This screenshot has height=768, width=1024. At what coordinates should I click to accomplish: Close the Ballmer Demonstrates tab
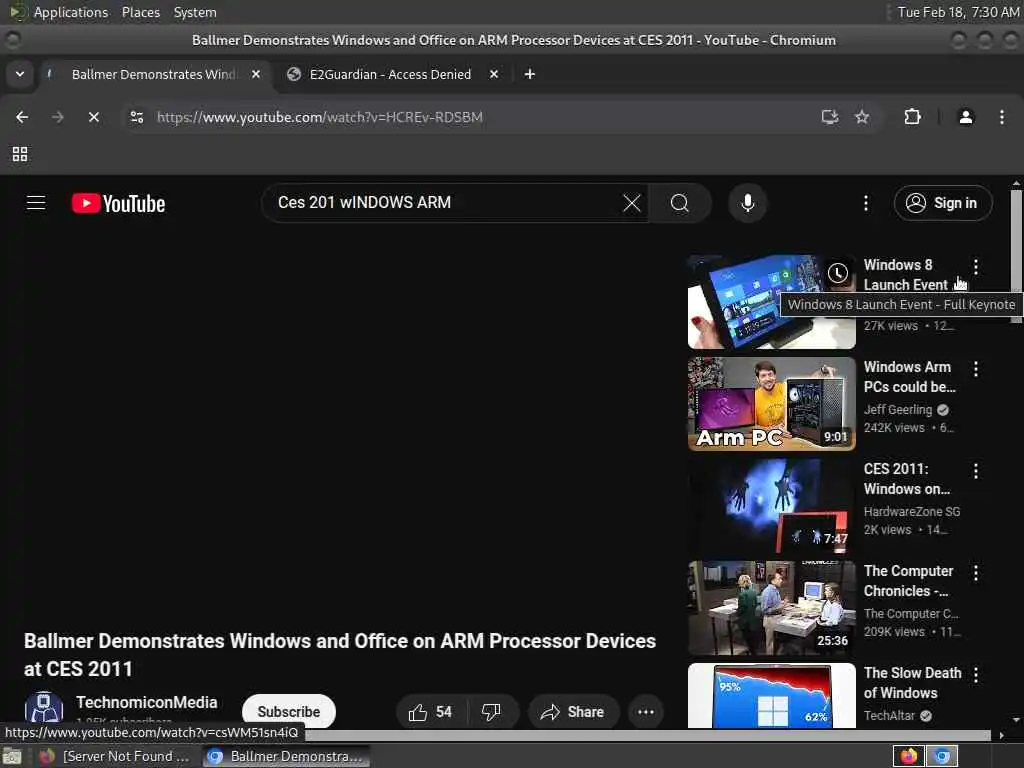pyautogui.click(x=256, y=74)
